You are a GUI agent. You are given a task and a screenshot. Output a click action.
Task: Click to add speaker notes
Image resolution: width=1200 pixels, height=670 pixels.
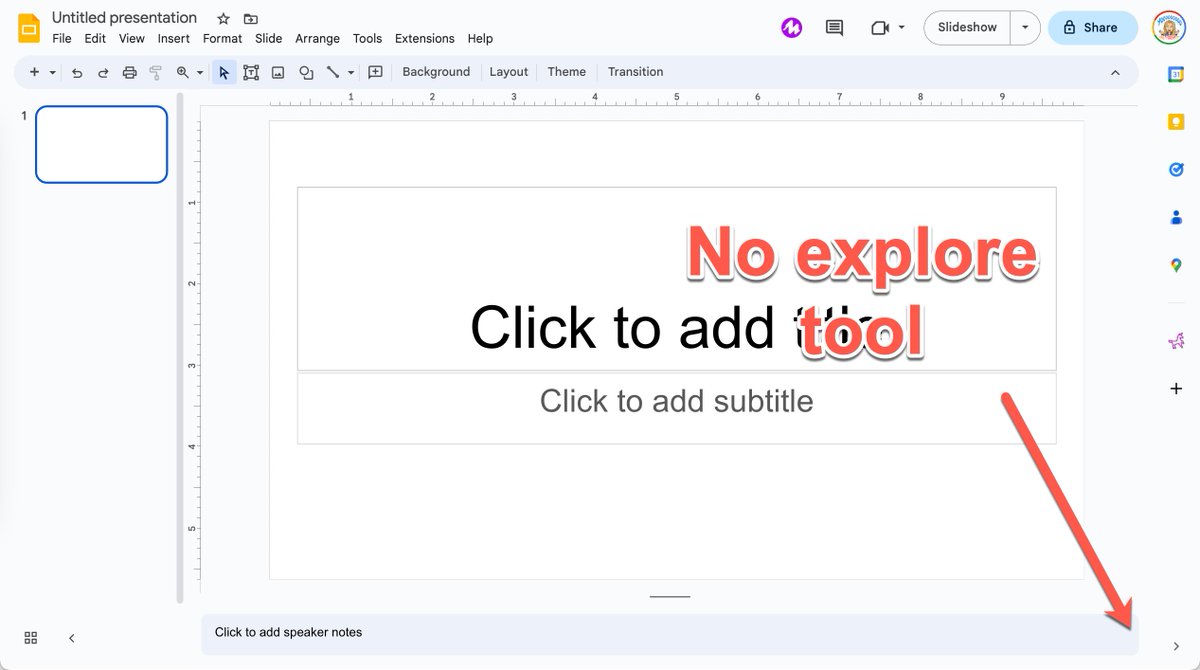coord(669,634)
